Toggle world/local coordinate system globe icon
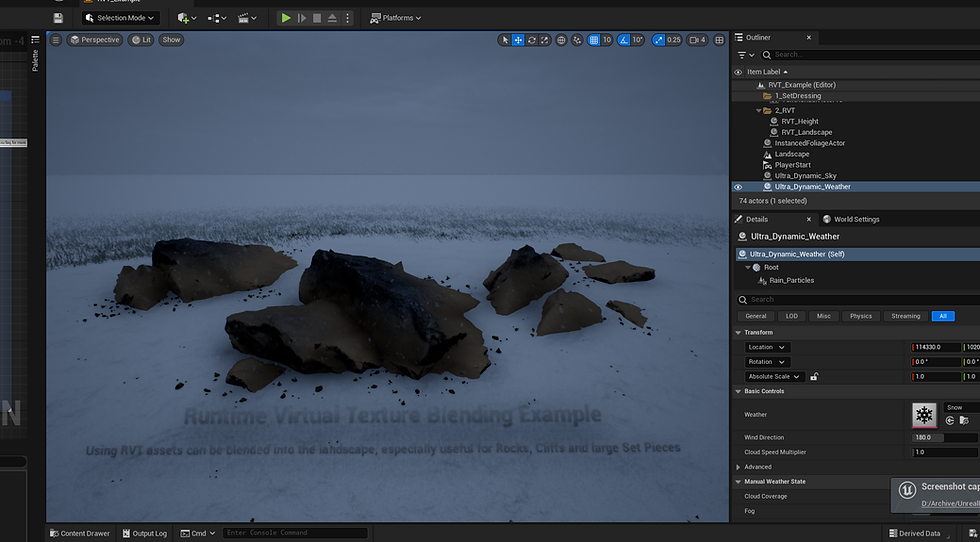Screen dimensions: 980x542 tap(561, 40)
